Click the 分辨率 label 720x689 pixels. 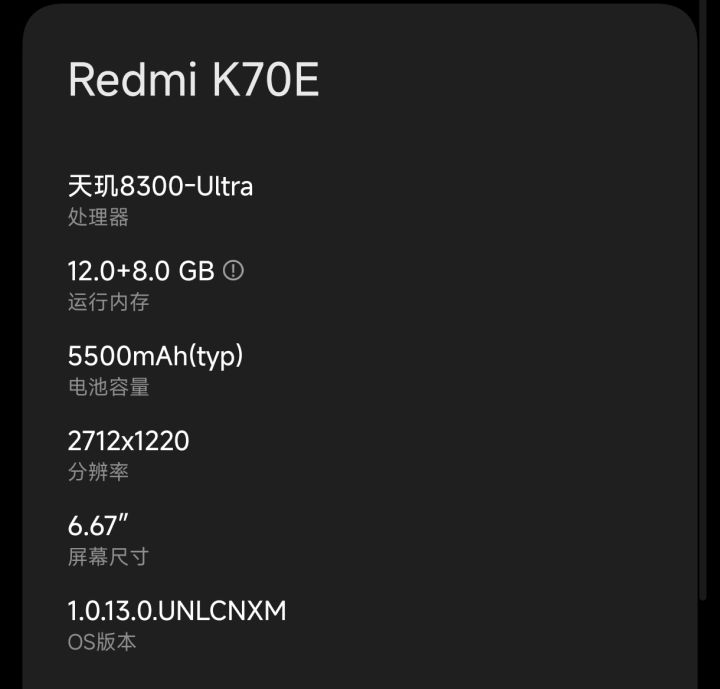pos(98,472)
